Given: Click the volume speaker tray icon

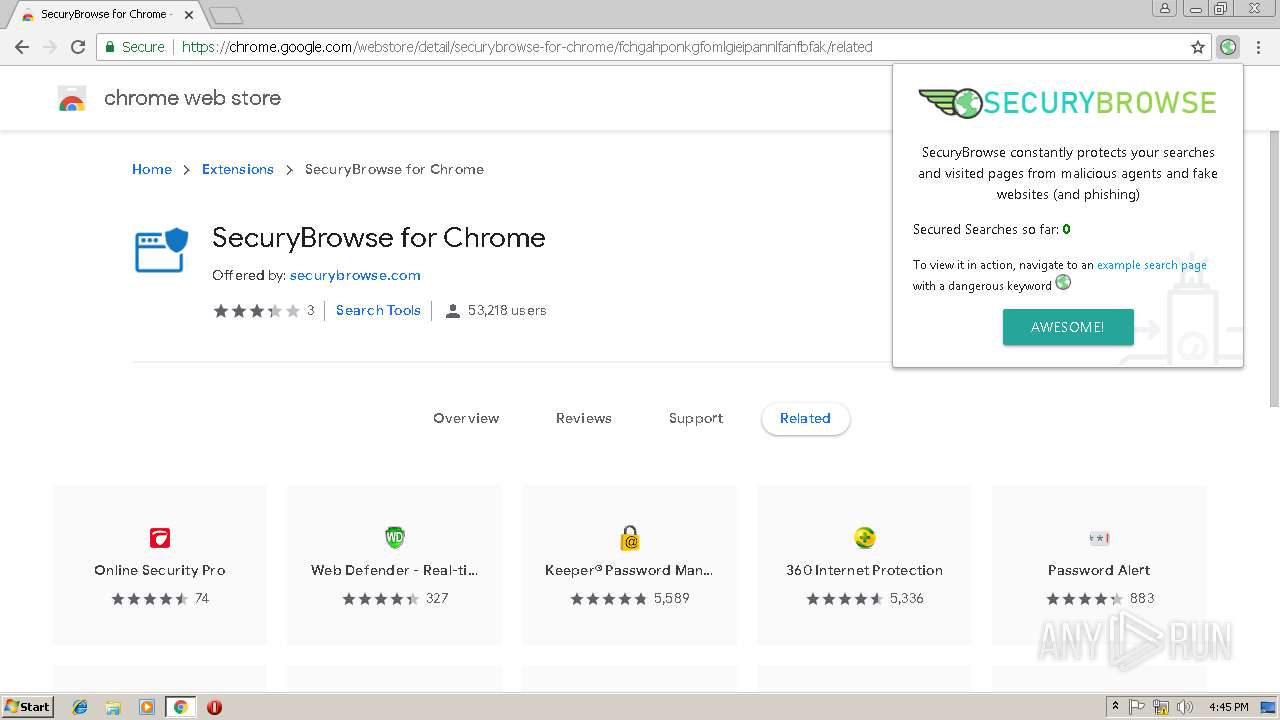Looking at the screenshot, I should click(1184, 707).
